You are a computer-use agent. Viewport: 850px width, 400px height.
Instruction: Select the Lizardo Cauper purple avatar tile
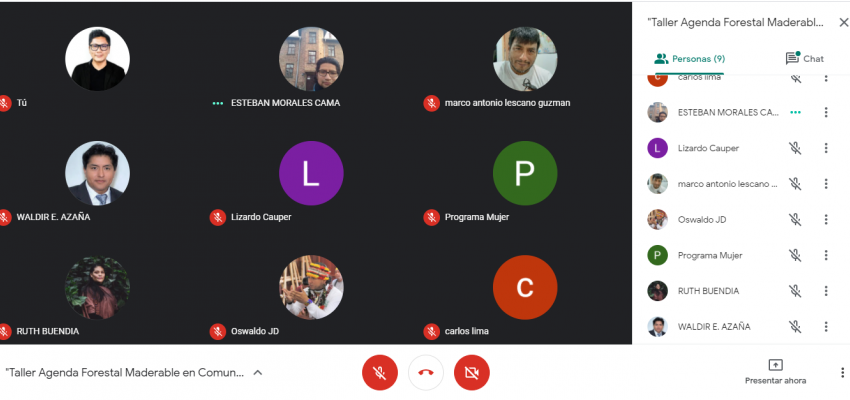(311, 173)
